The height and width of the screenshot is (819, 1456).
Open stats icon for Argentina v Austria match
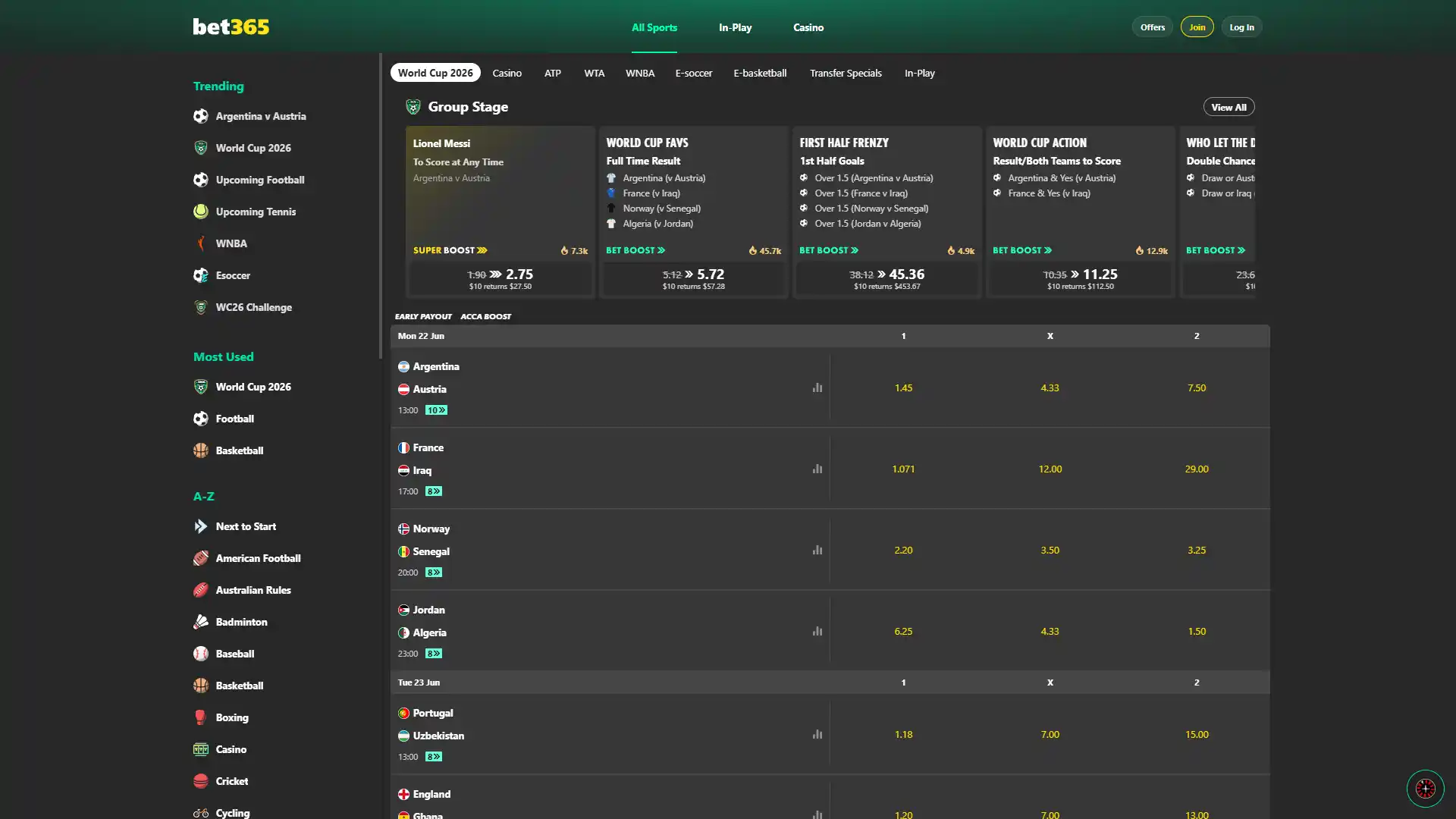pyautogui.click(x=817, y=388)
